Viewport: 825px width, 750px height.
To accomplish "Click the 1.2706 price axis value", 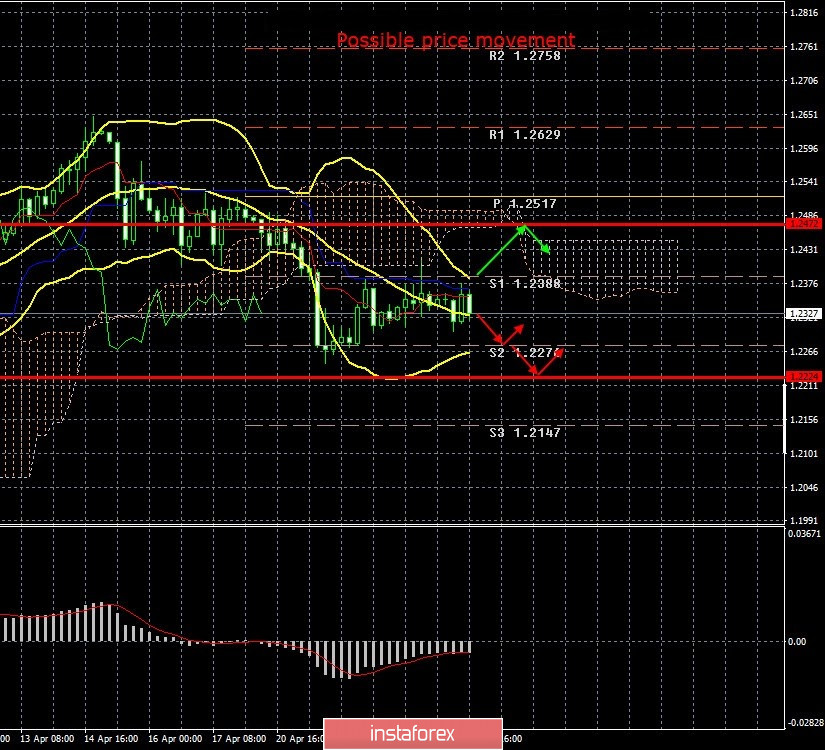I will click(x=804, y=81).
